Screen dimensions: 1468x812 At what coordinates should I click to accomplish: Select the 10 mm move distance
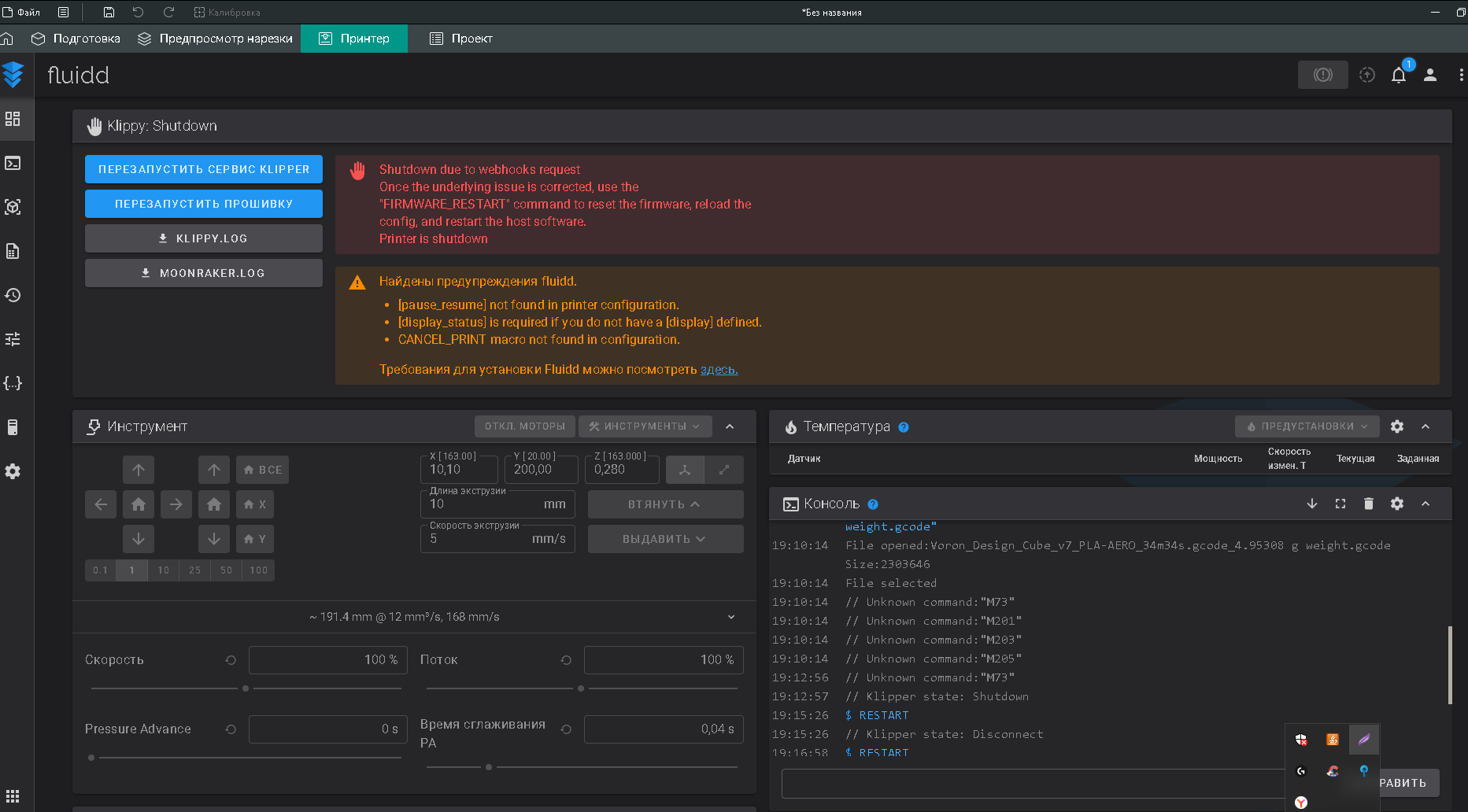click(163, 570)
